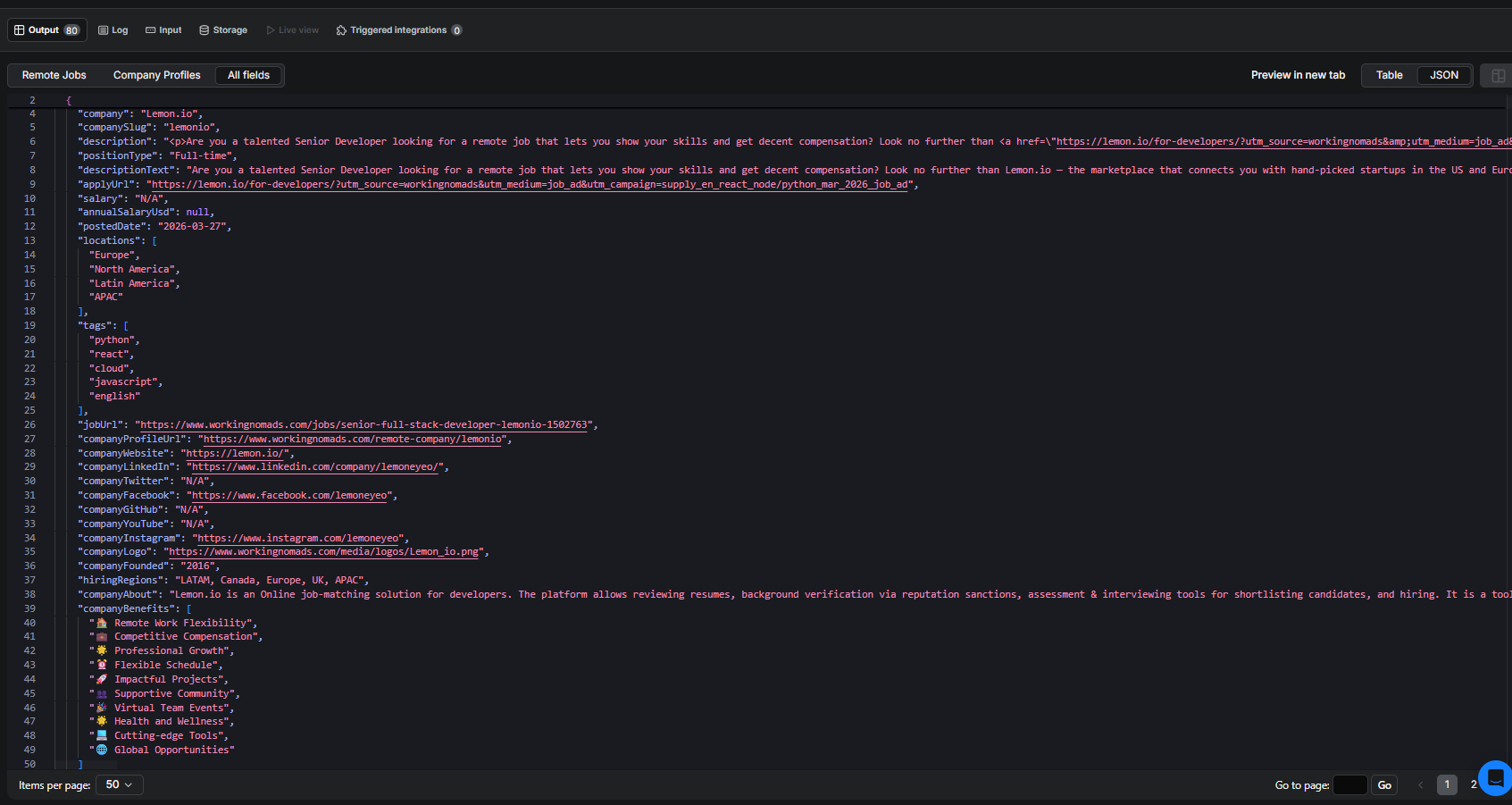Click the "company": "Lemon.io" line
Screen dimensions: 1512x805
(x=140, y=113)
